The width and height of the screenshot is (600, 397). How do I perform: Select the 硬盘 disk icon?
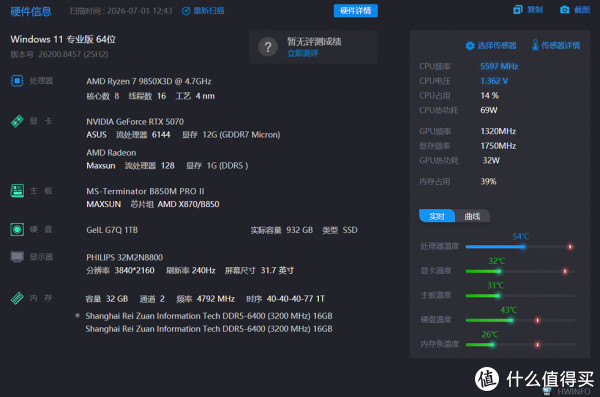(17, 229)
